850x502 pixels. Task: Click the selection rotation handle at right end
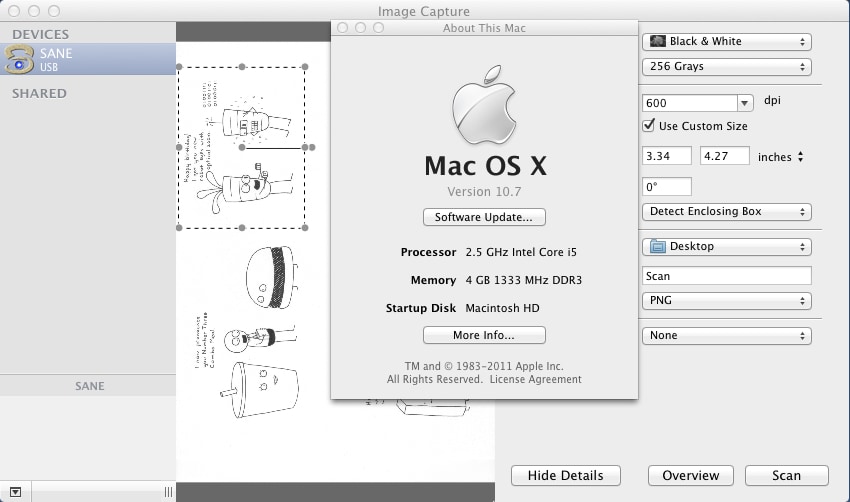tap(312, 147)
